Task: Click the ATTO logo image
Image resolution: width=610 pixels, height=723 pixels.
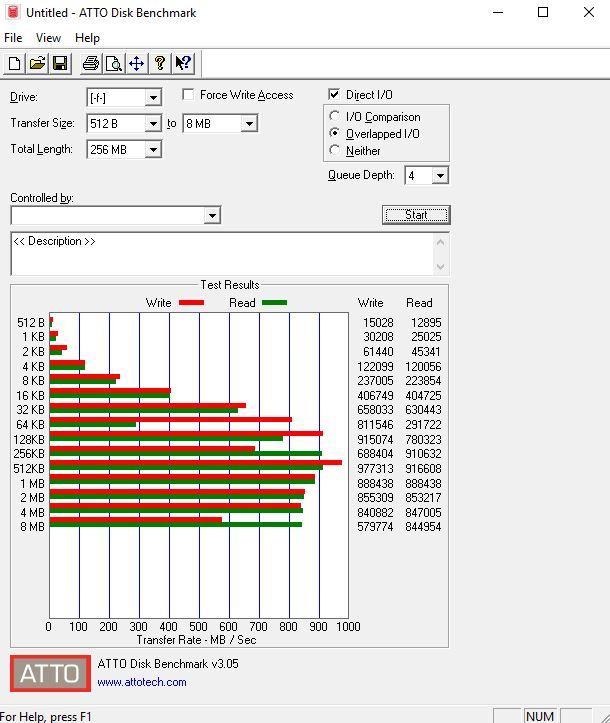Action: (x=50, y=673)
